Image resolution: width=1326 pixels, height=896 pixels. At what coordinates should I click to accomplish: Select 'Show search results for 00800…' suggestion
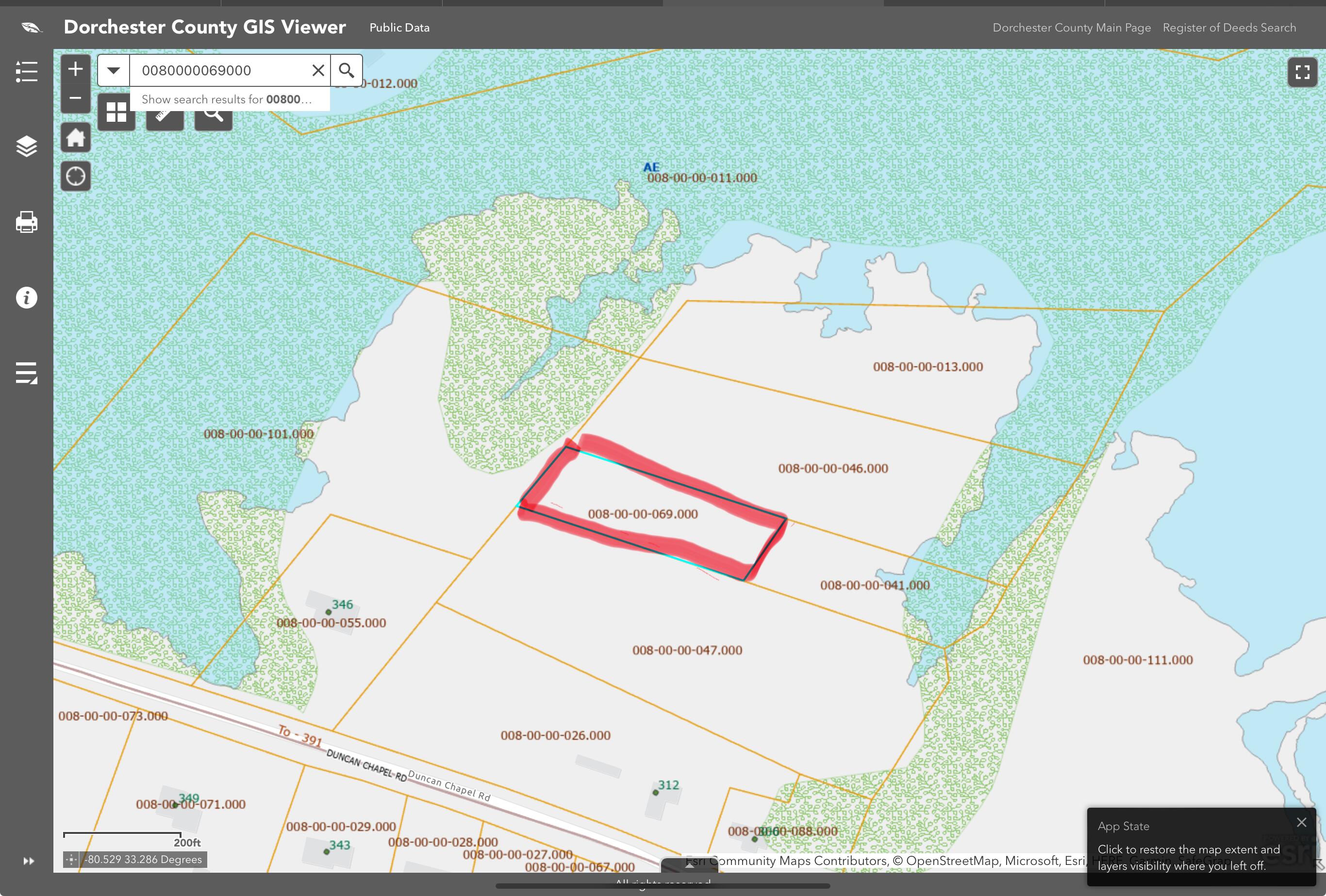click(227, 99)
